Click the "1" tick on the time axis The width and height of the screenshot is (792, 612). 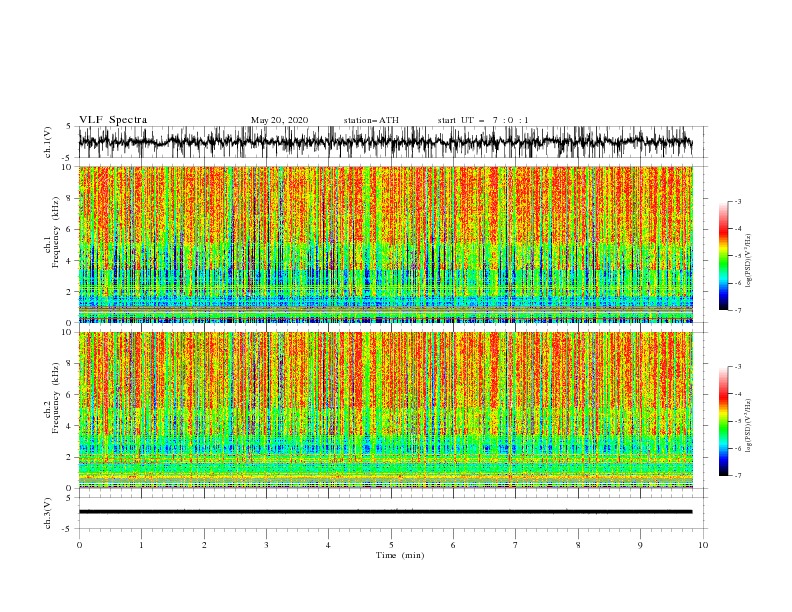(x=141, y=545)
